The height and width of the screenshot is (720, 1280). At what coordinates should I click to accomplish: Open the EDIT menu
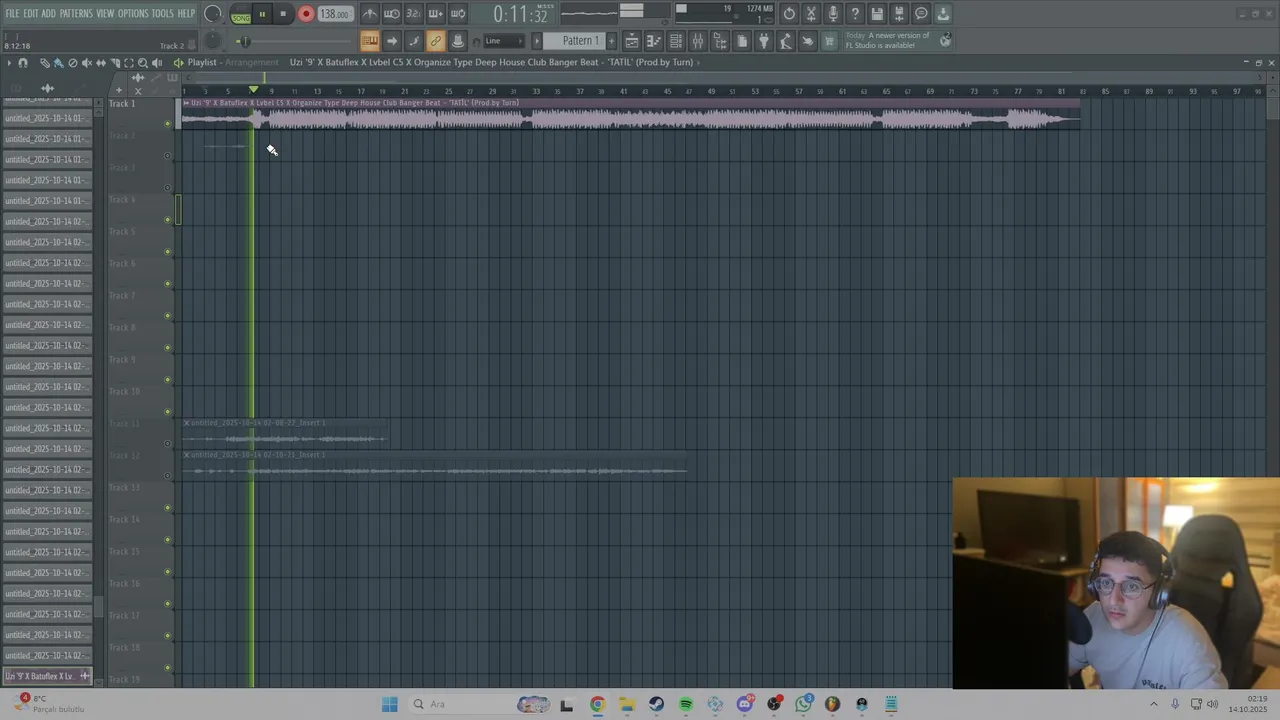(31, 14)
